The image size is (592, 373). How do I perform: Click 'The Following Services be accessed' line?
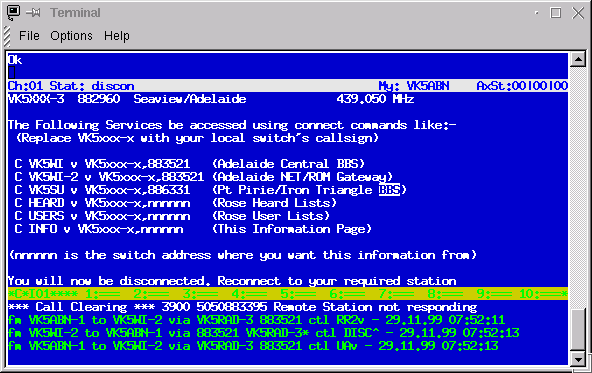click(232, 125)
